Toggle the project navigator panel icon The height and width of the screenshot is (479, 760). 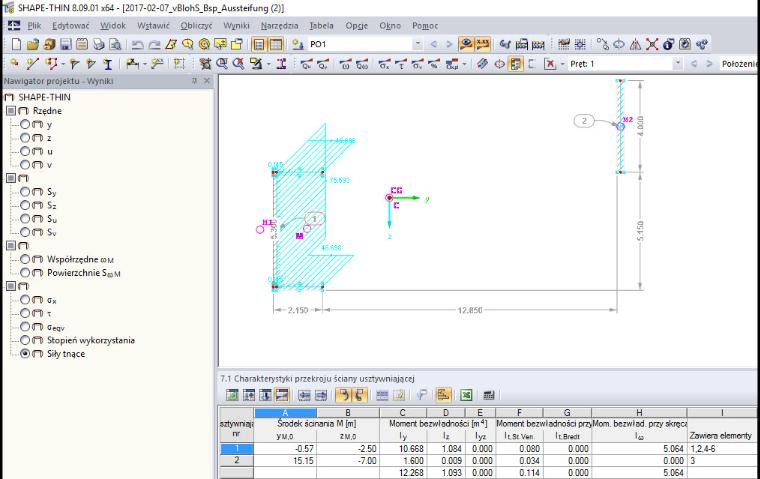(x=259, y=44)
